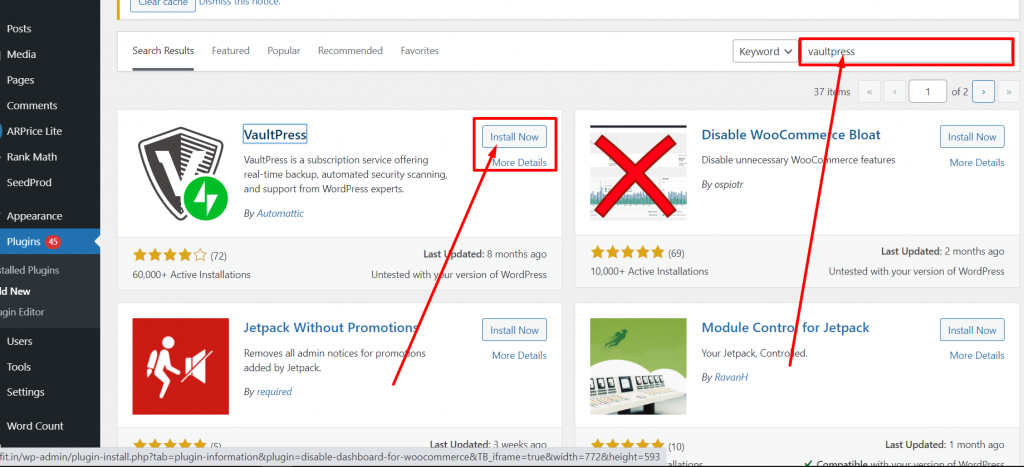Click '60,000+ Active Installations' text
Image resolution: width=1024 pixels, height=467 pixels.
coord(191,274)
